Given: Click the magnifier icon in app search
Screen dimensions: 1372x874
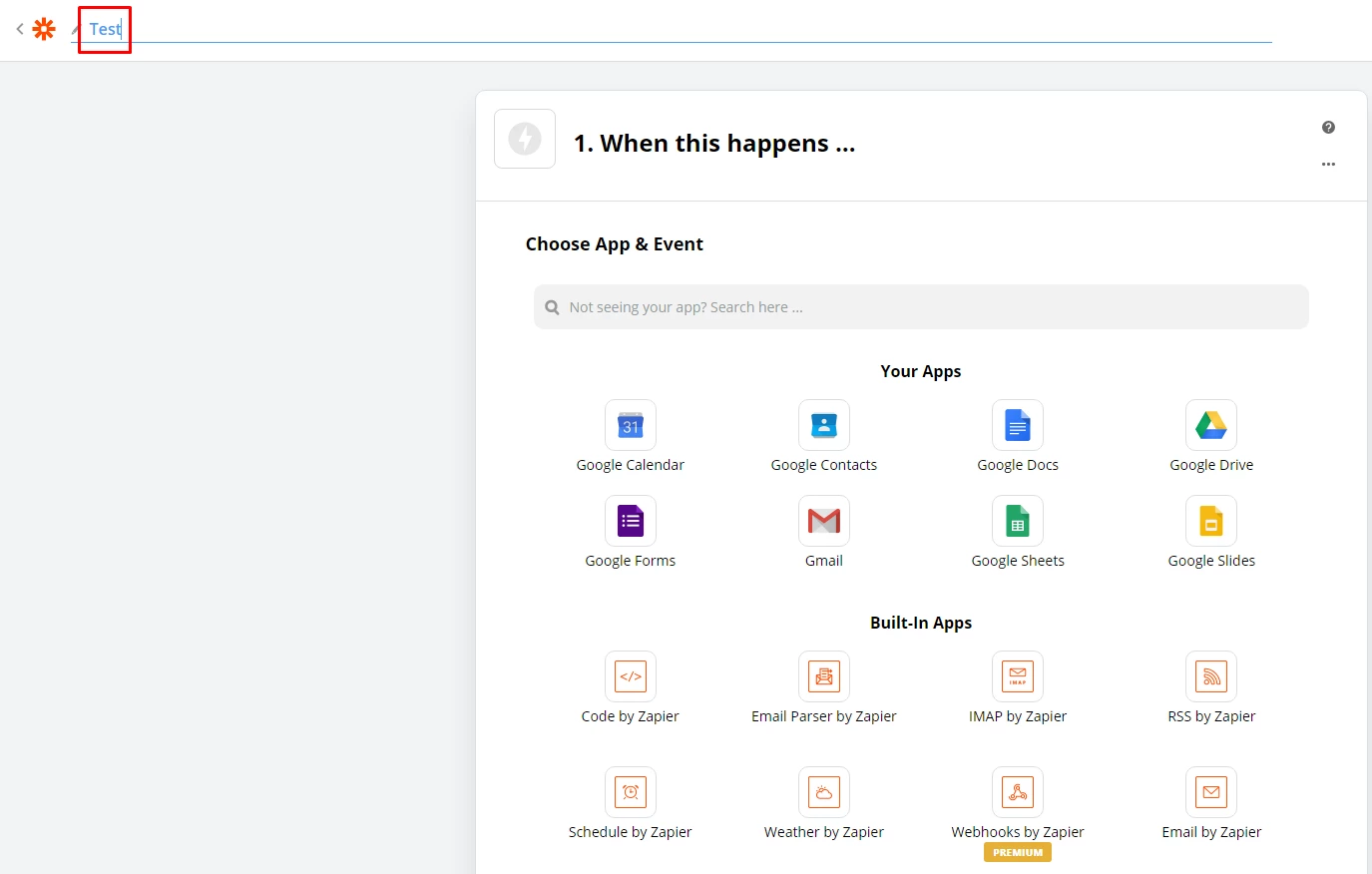Looking at the screenshot, I should [552, 307].
